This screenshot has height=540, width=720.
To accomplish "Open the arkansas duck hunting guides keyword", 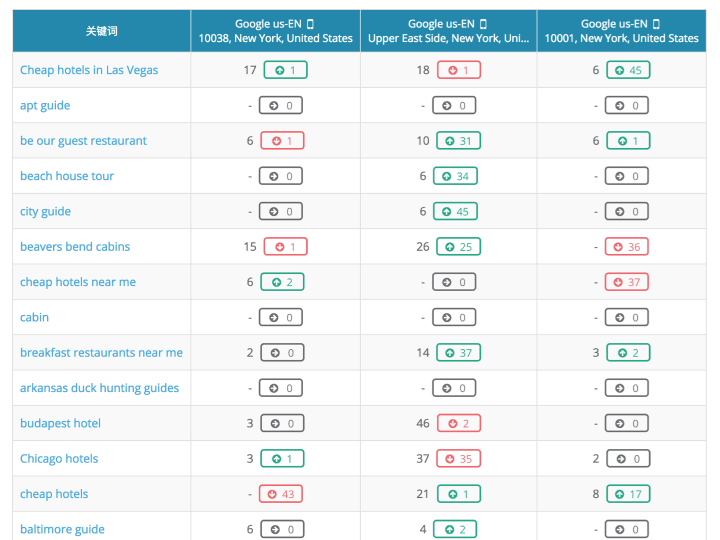I will point(99,388).
